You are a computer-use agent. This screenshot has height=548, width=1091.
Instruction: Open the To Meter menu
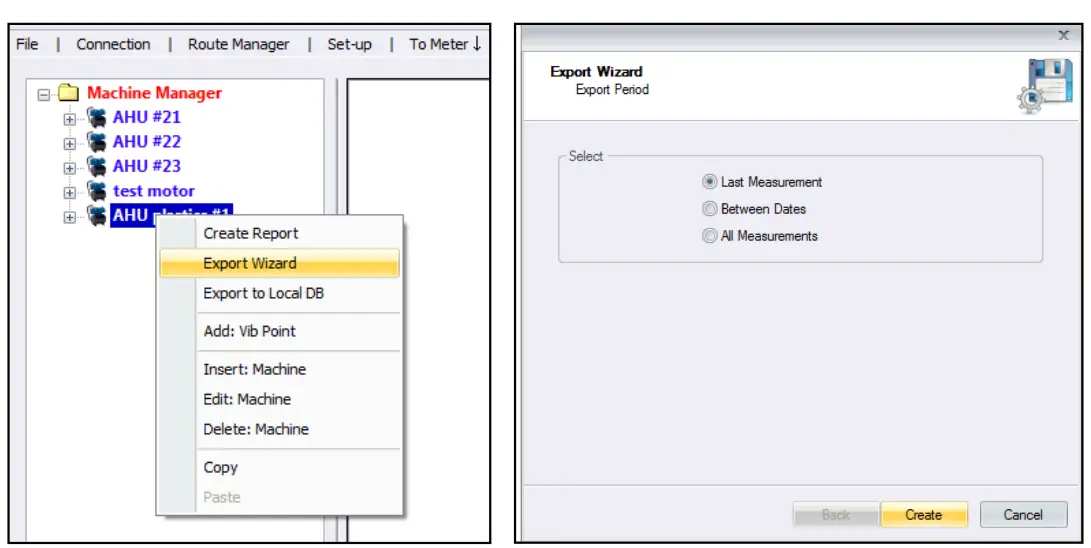pos(445,45)
